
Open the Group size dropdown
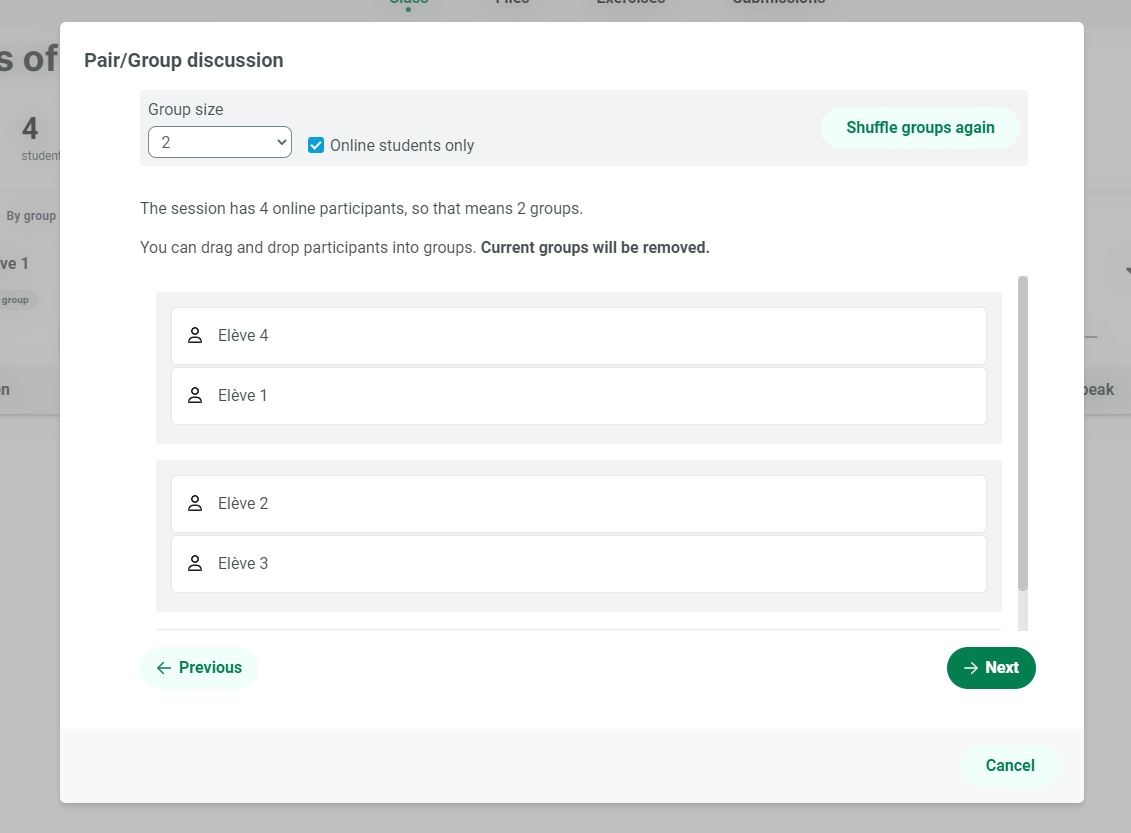220,143
